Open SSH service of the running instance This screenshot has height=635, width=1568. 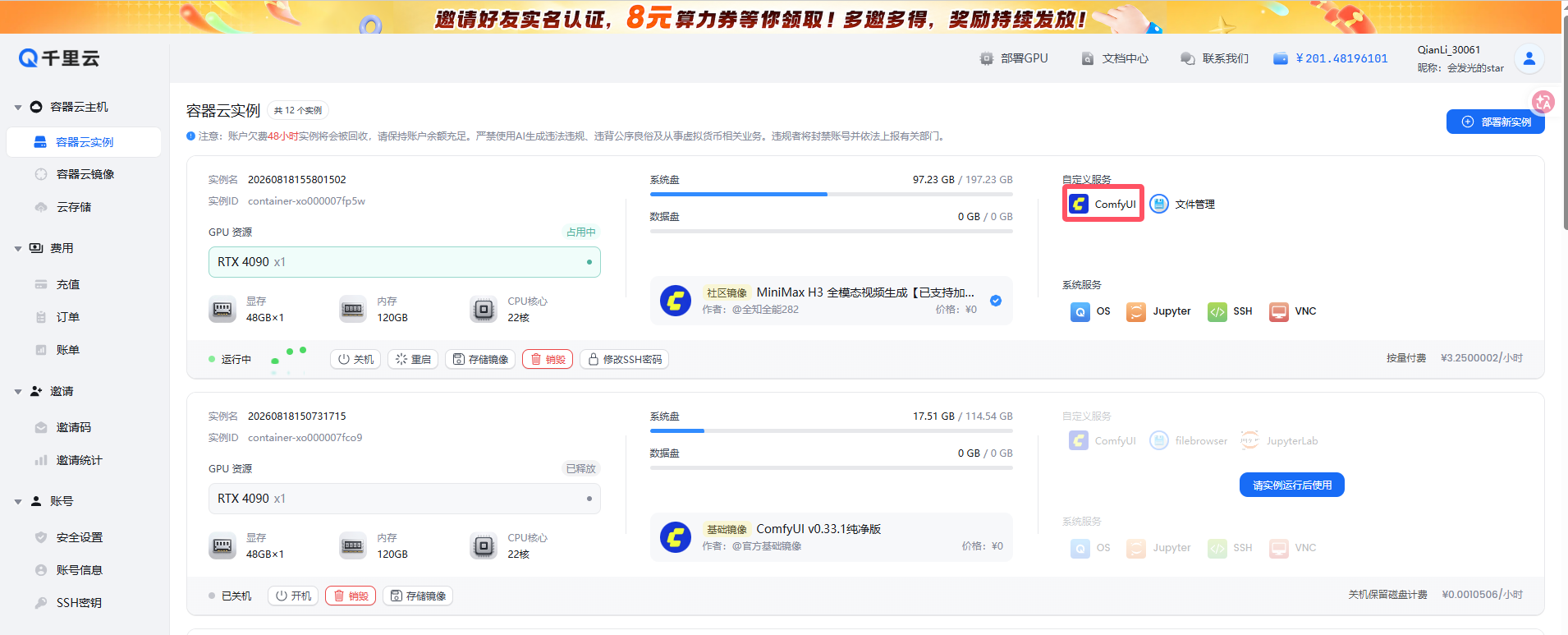(x=1230, y=311)
